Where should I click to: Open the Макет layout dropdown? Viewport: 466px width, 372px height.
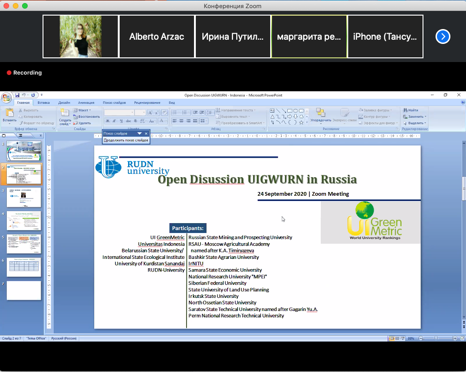82,110
